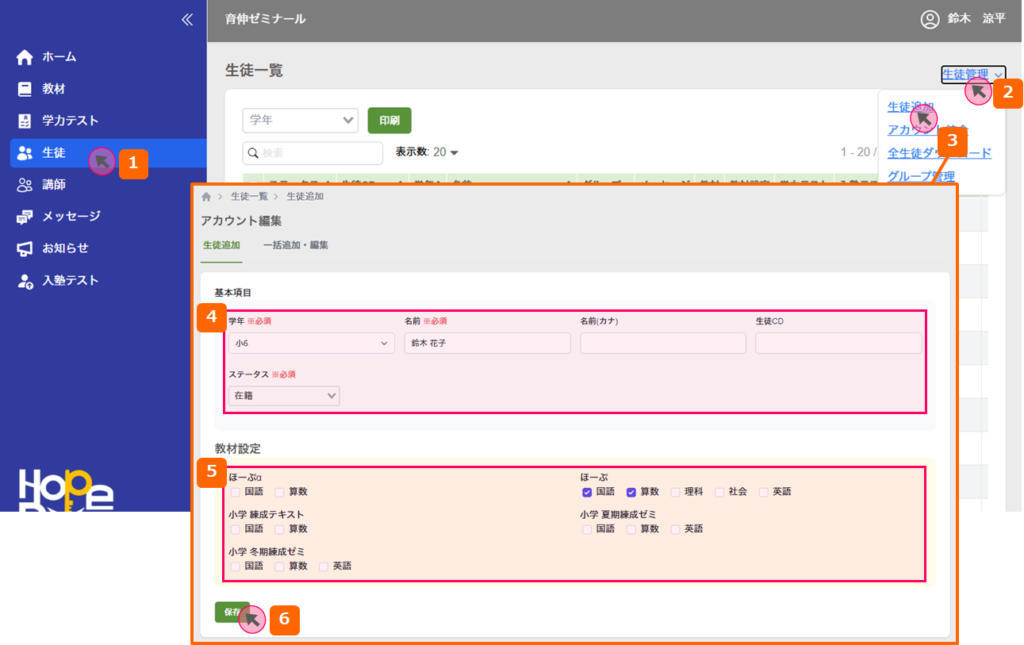The width and height of the screenshot is (1024, 645).
Task: Open the ステータス dropdown showing 在籍
Action: 284,396
